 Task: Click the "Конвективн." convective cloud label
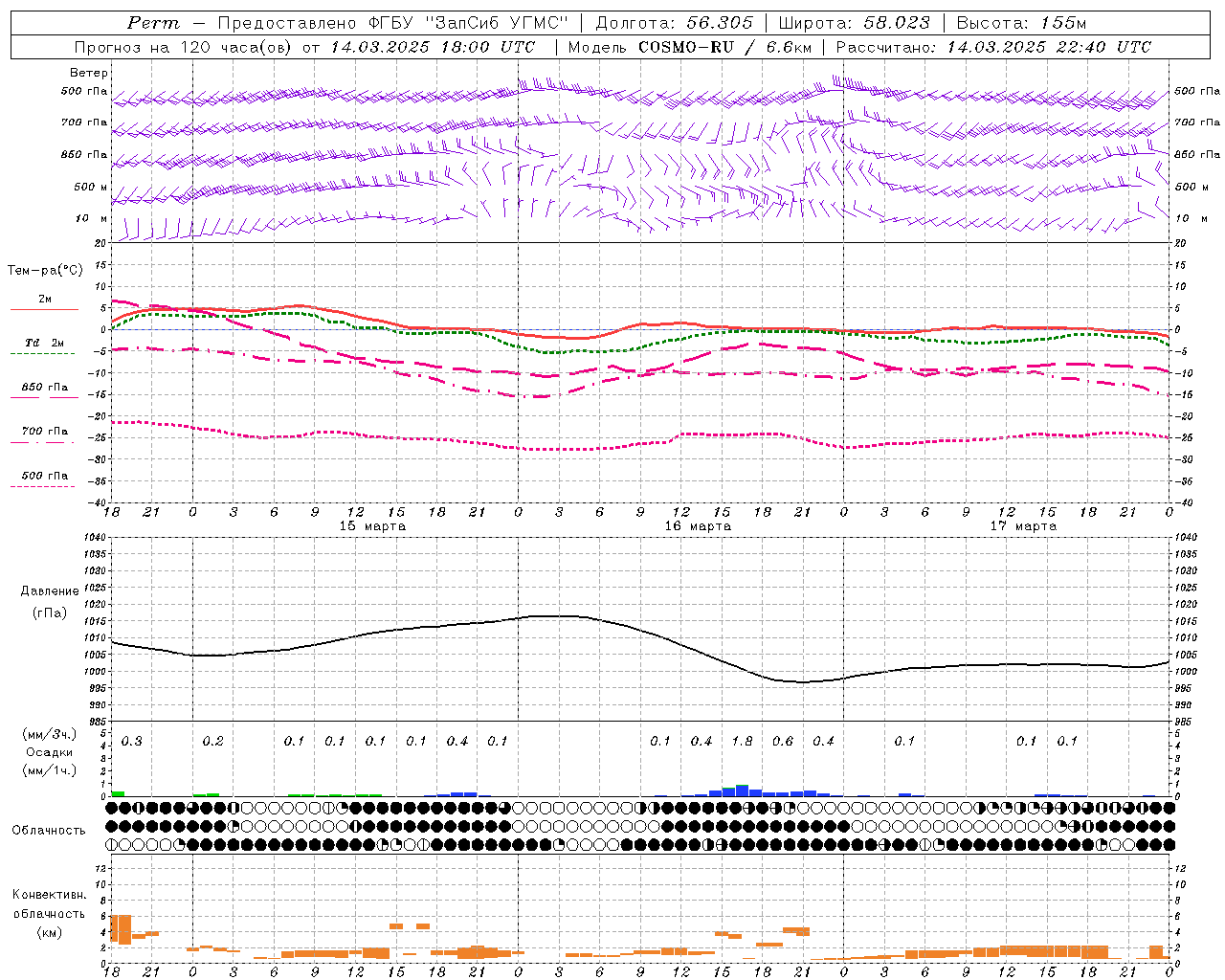[50, 895]
